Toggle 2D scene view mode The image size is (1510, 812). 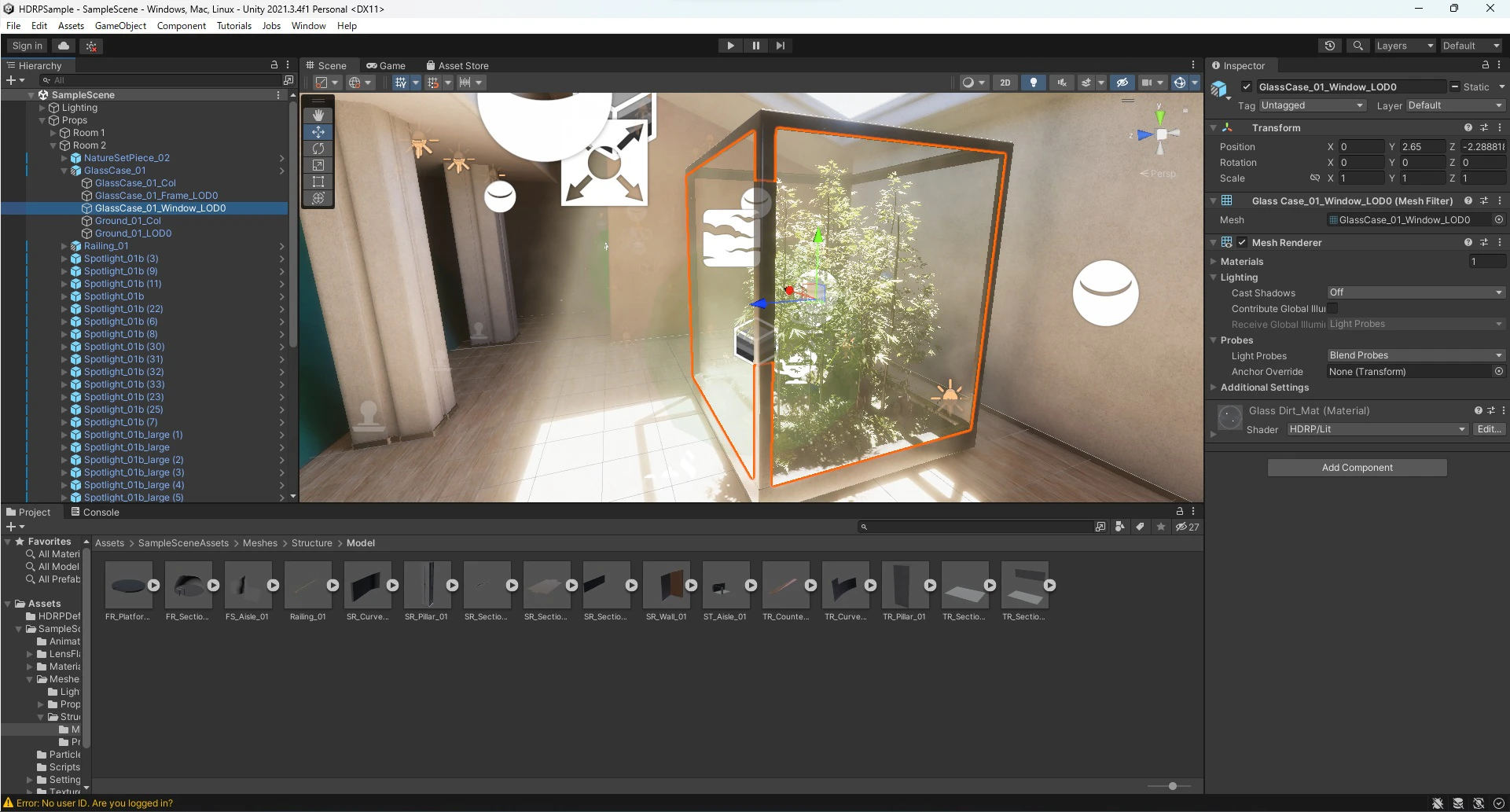(1005, 83)
